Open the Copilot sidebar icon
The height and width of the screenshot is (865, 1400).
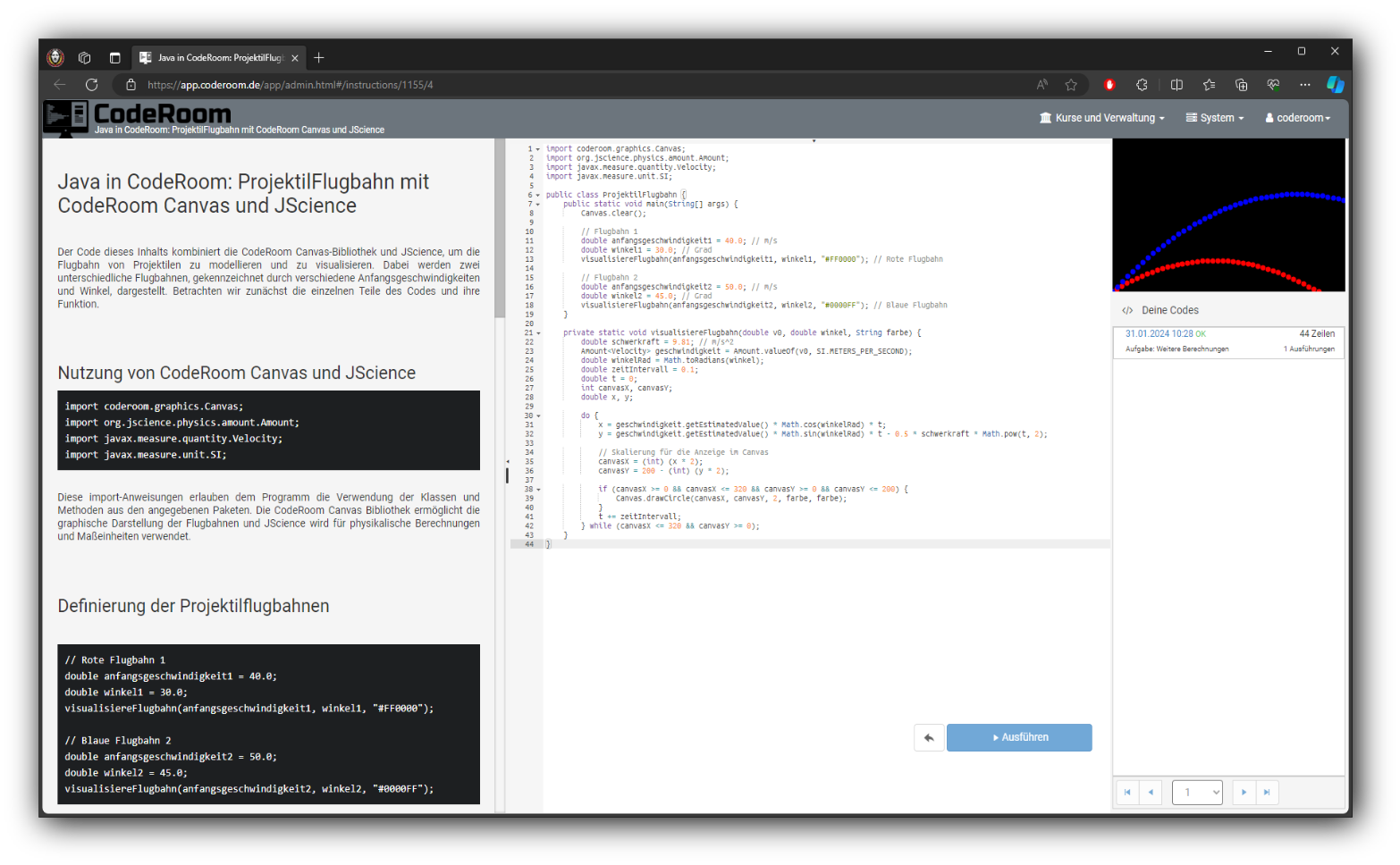pos(1335,85)
